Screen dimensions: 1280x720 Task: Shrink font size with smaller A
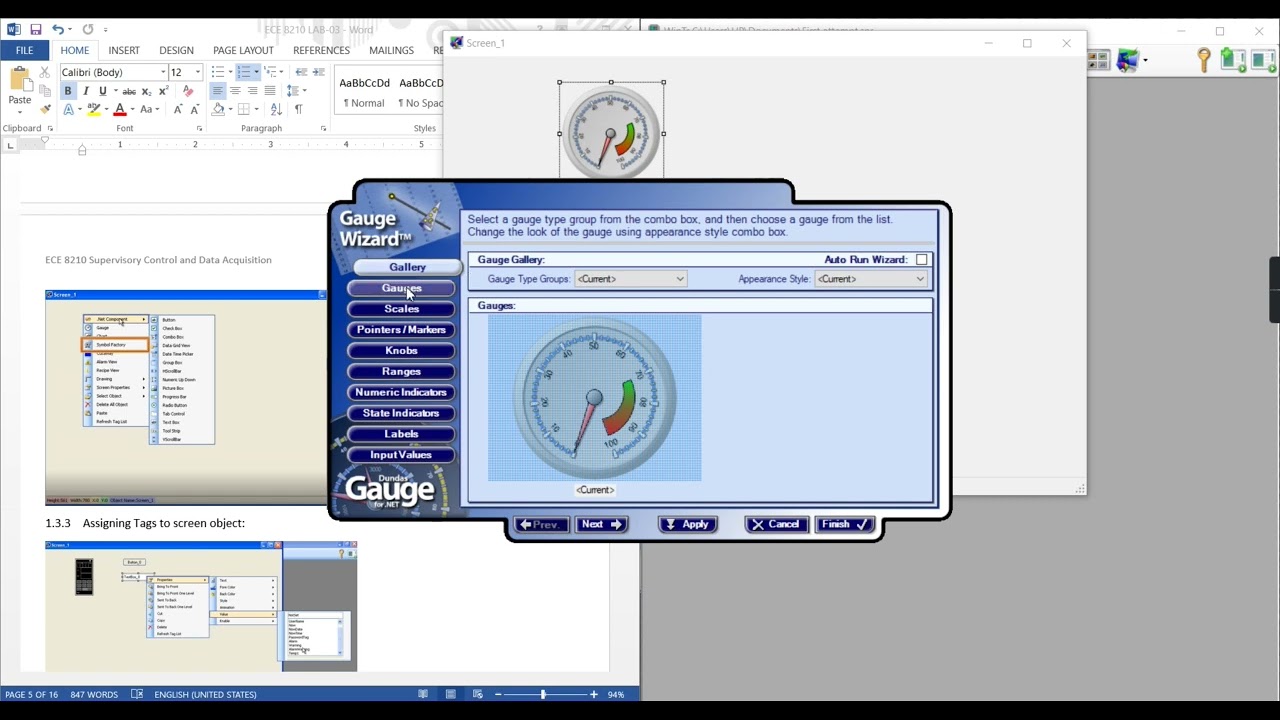[x=194, y=109]
